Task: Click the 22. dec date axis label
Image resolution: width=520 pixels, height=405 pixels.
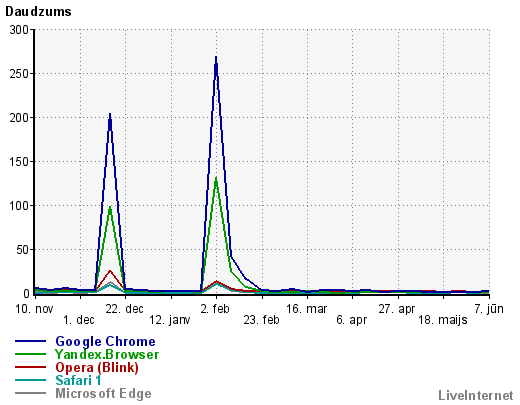Action: (124, 309)
